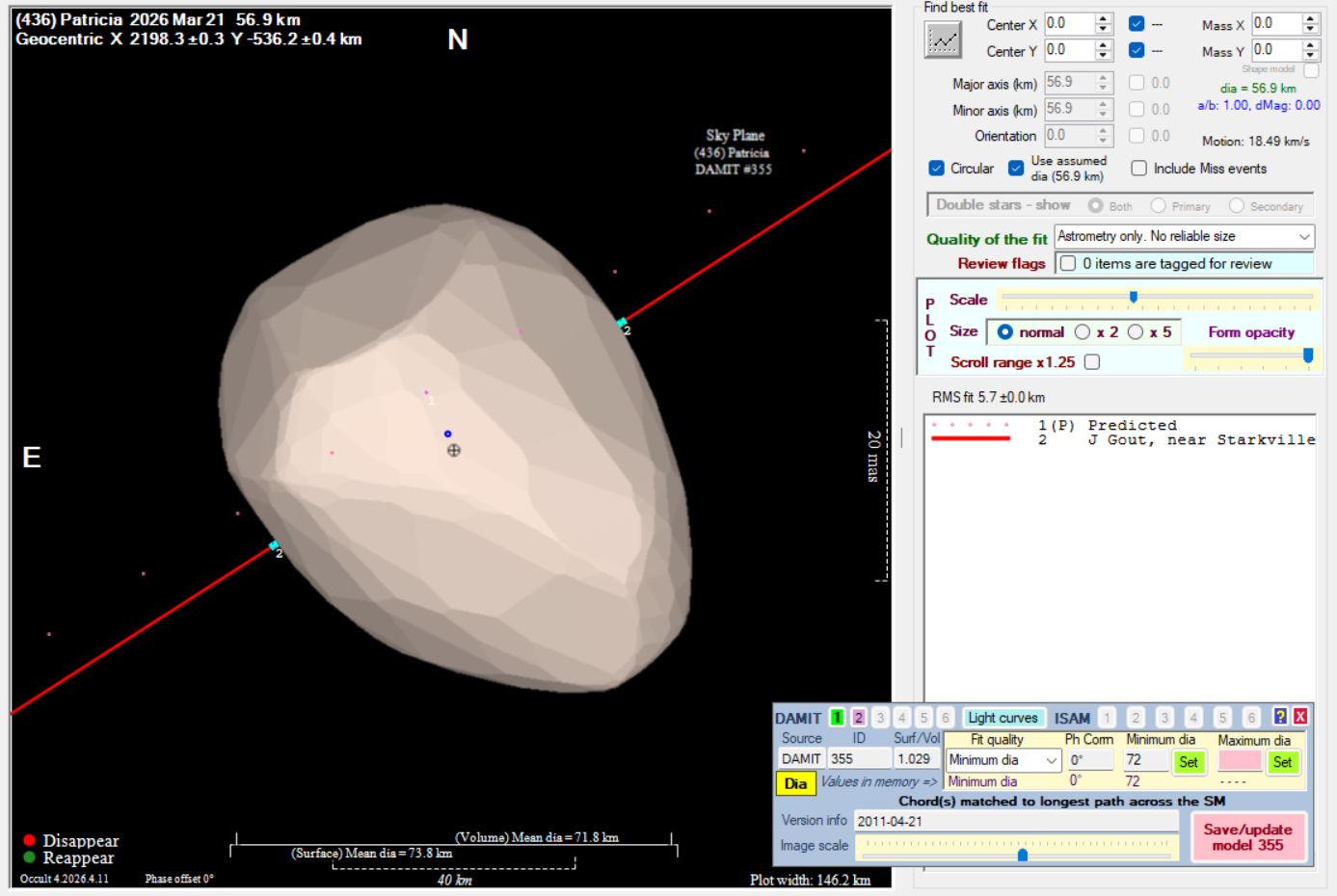This screenshot has height=896, width=1337.
Task: Click the yellow Dia button
Action: pyautogui.click(x=795, y=783)
